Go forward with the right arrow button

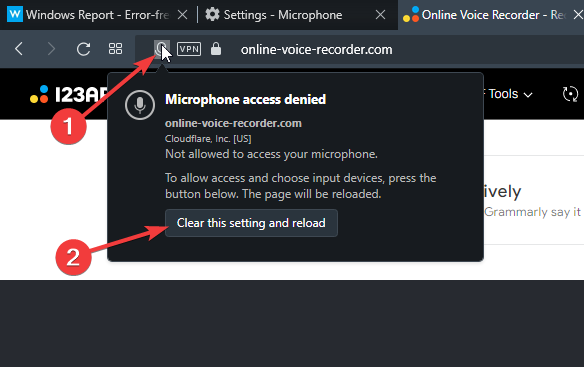point(51,49)
